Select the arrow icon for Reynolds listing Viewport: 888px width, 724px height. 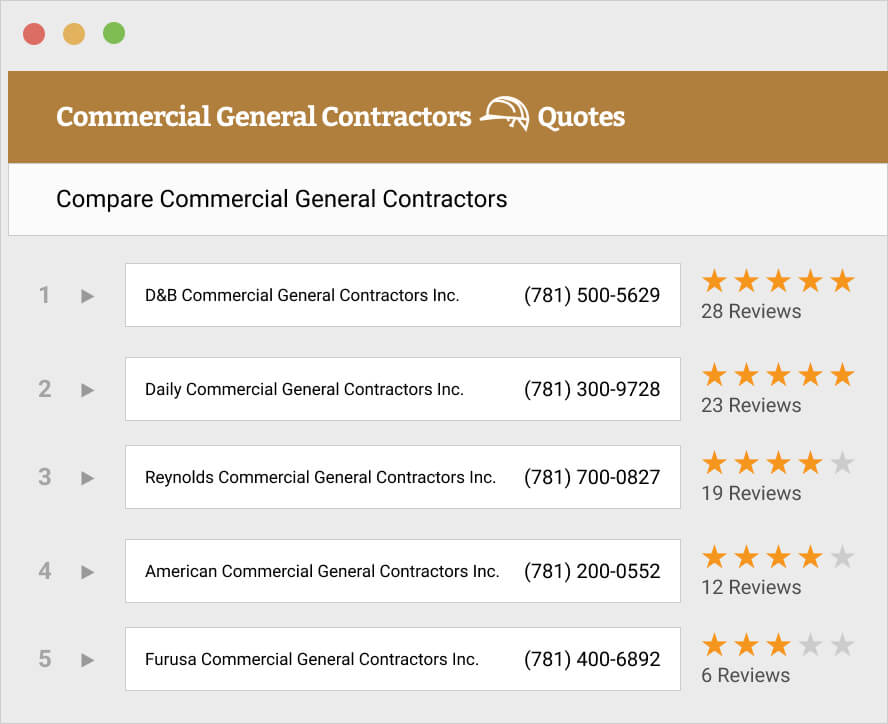click(87, 477)
